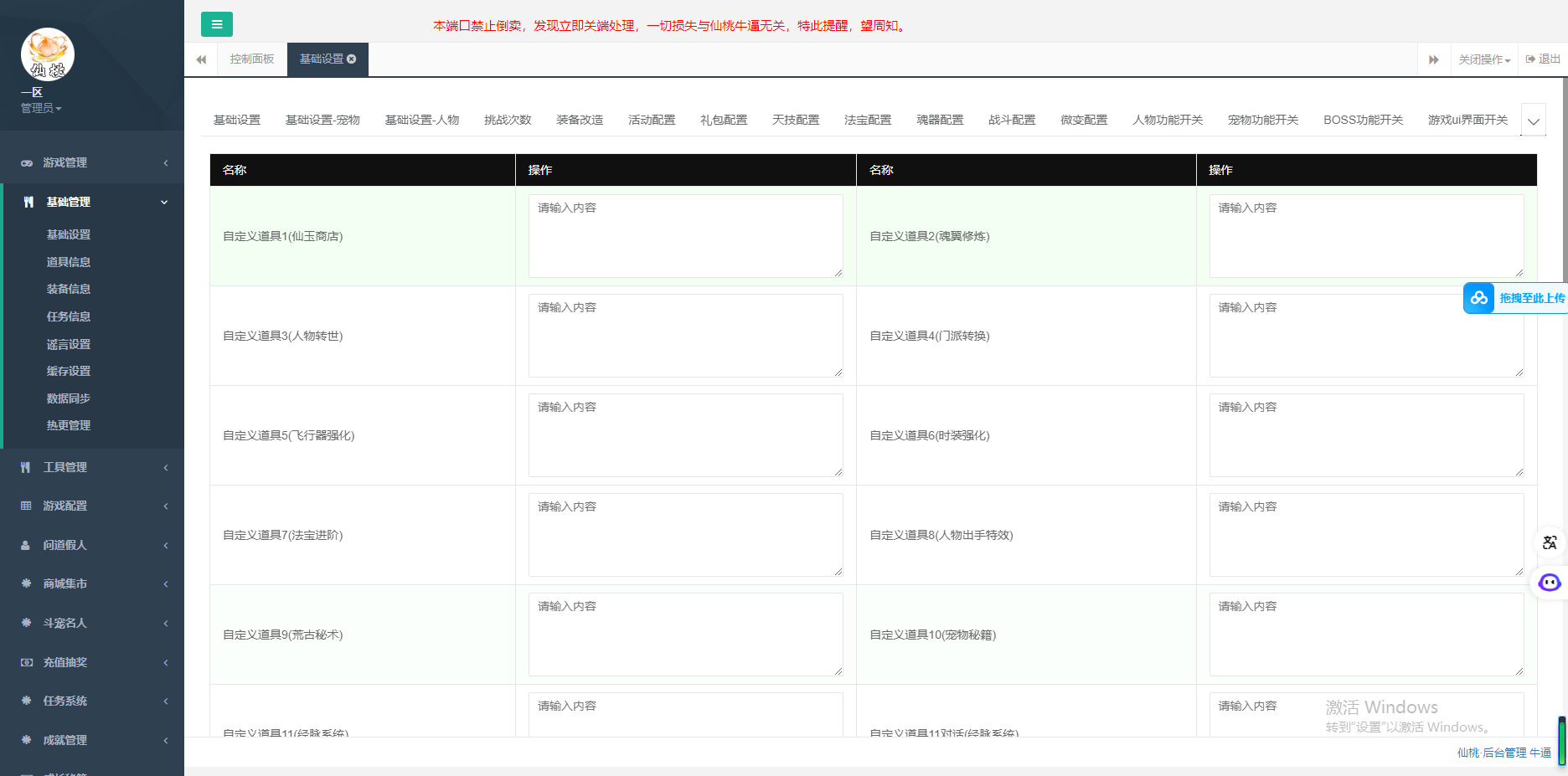Select the 微变配置 tab
Viewport: 1568px width, 776px height.
(1084, 120)
